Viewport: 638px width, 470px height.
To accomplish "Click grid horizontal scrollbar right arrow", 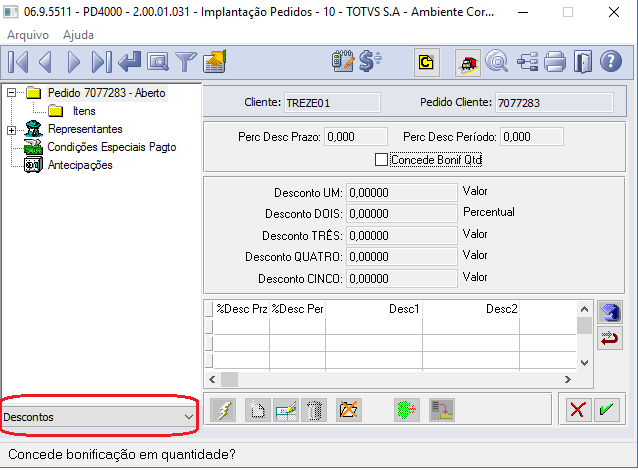I will (568, 380).
